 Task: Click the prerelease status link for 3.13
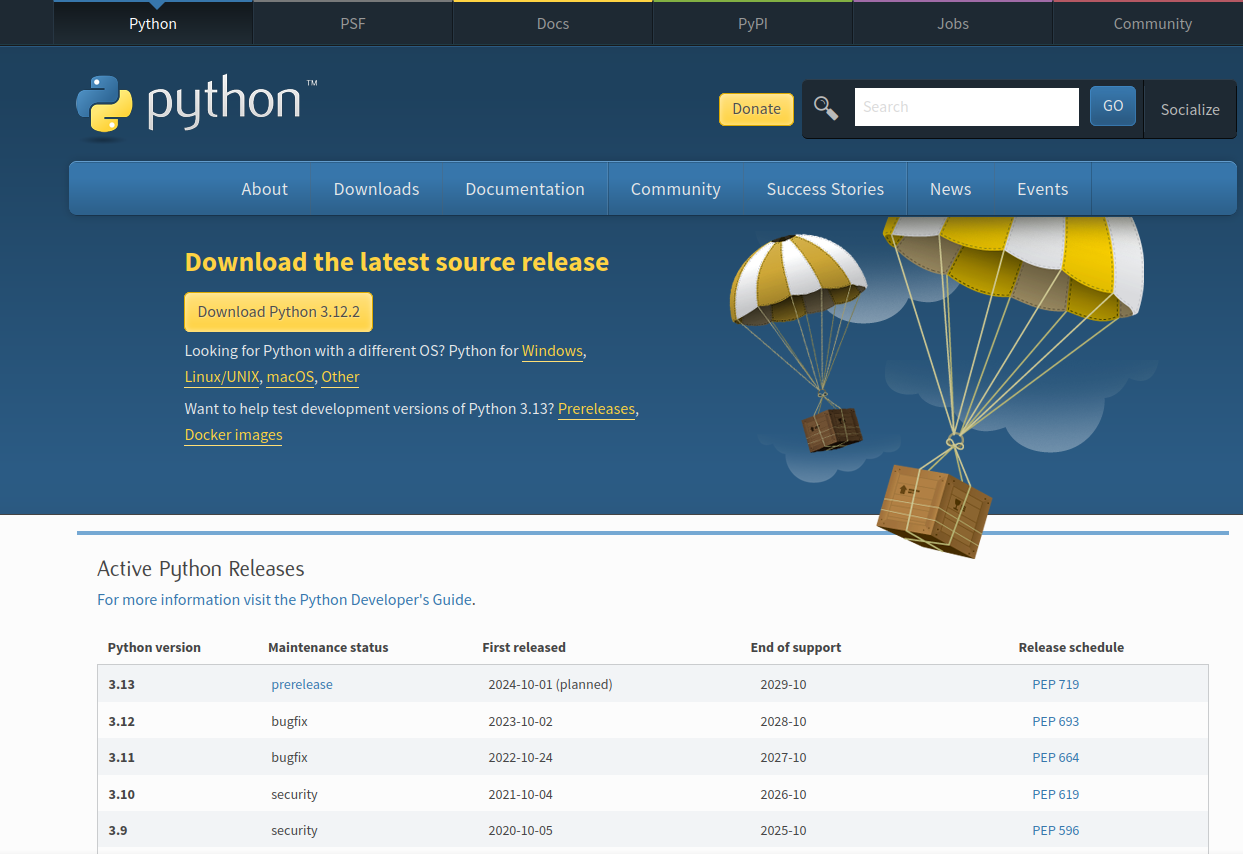pos(302,685)
